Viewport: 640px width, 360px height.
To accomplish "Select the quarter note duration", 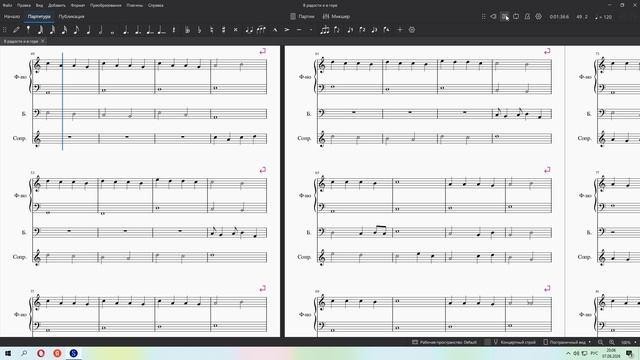I will [89, 29].
